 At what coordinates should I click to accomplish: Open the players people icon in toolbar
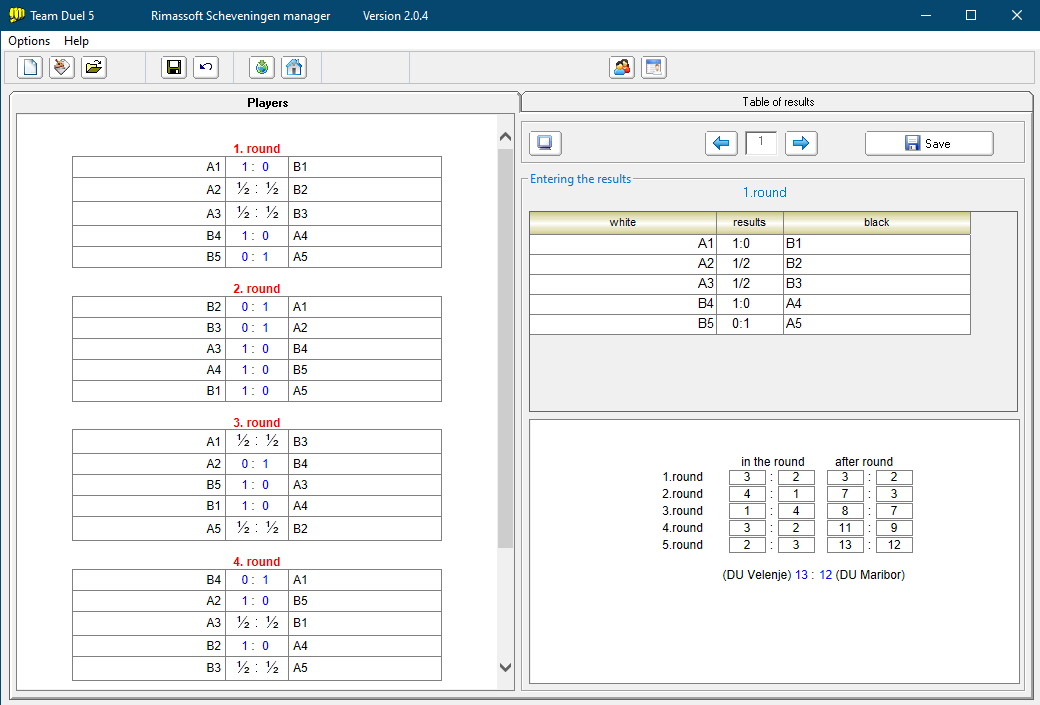click(622, 68)
